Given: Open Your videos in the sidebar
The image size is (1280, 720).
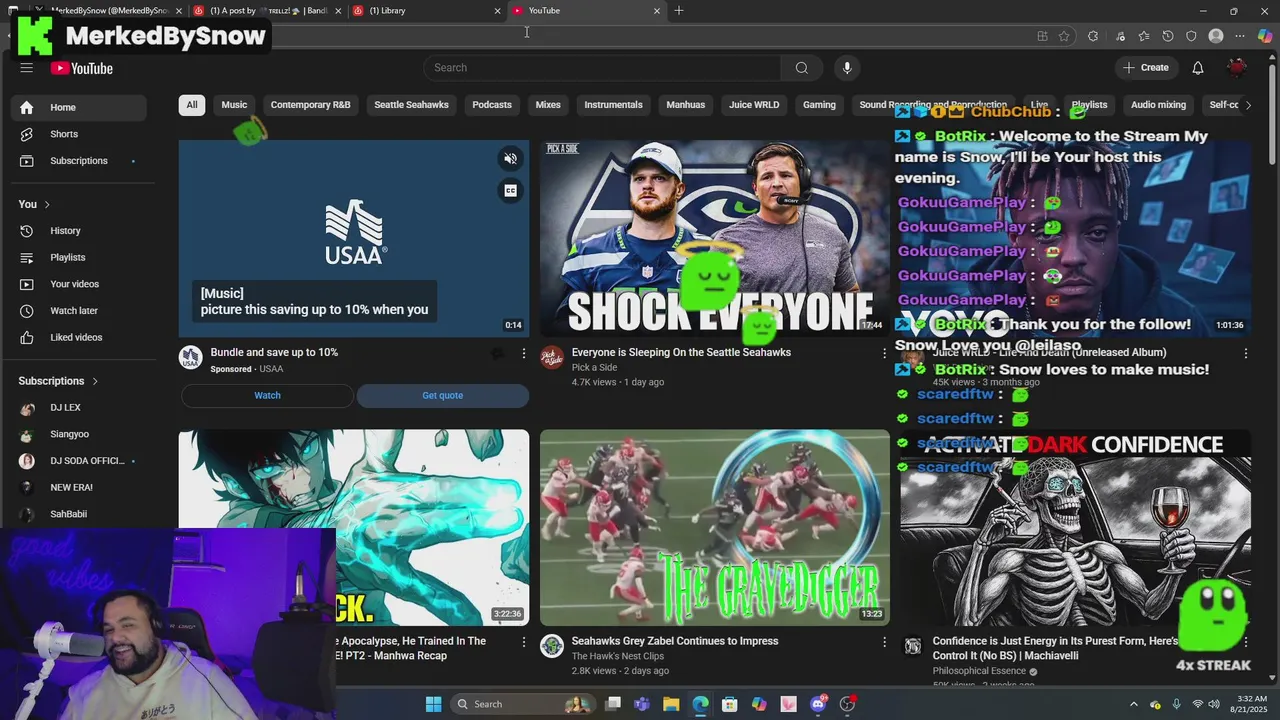Looking at the screenshot, I should click(x=80, y=284).
